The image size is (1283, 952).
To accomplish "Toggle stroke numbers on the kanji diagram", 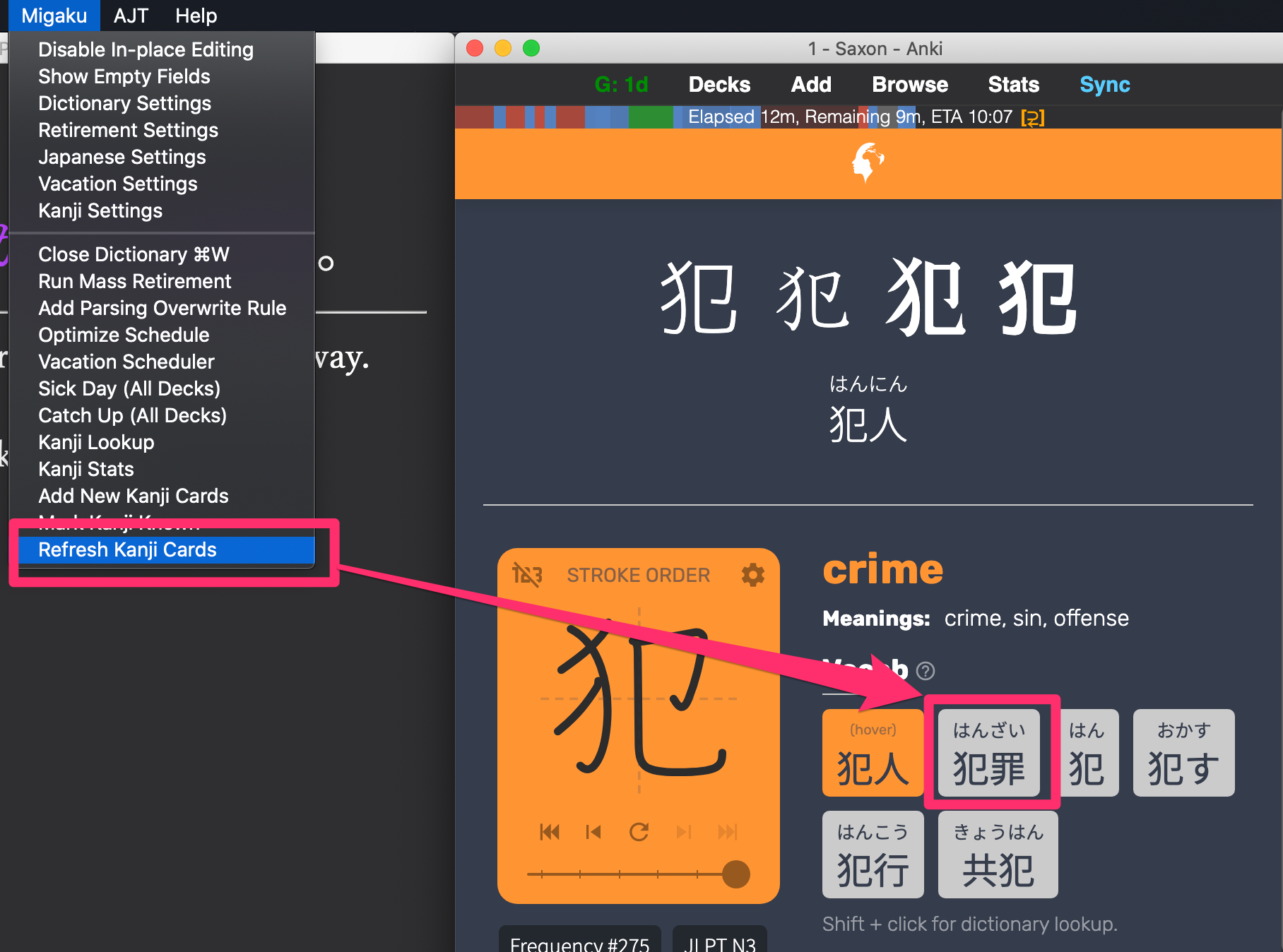I will click(x=526, y=575).
